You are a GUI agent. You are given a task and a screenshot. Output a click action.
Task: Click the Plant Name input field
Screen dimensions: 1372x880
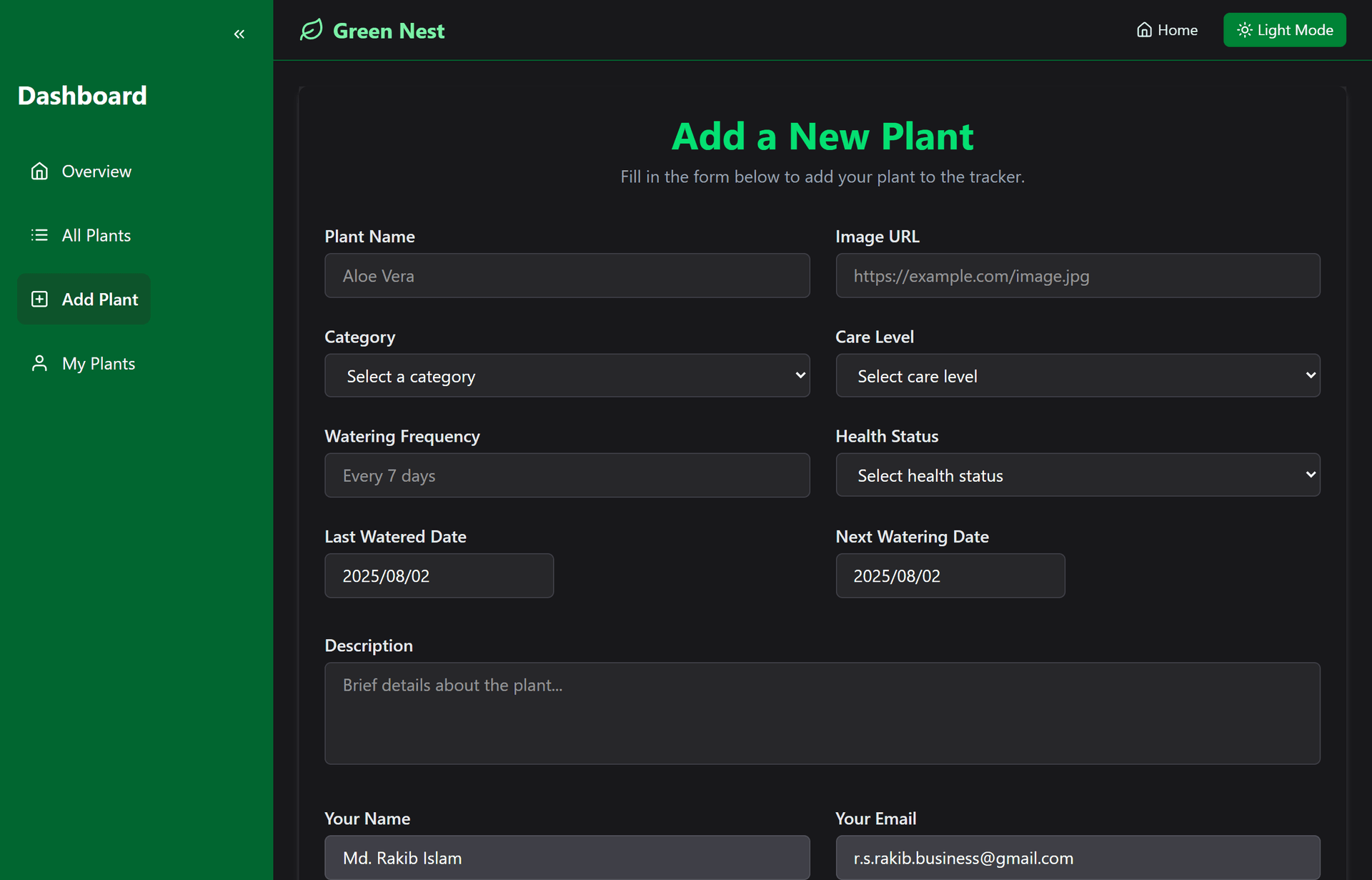[x=567, y=275]
